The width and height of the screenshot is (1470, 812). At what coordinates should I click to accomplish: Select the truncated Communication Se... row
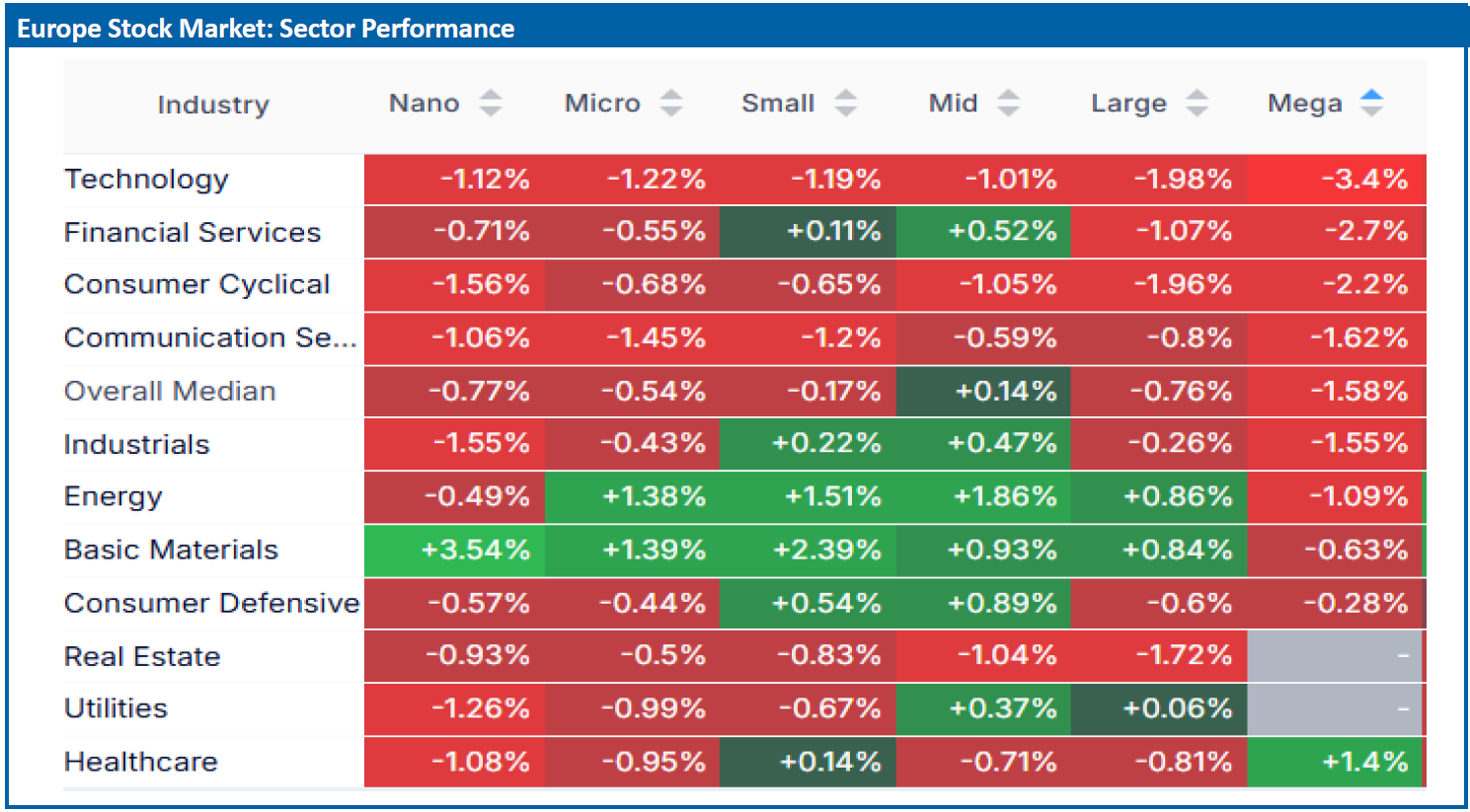pos(210,338)
